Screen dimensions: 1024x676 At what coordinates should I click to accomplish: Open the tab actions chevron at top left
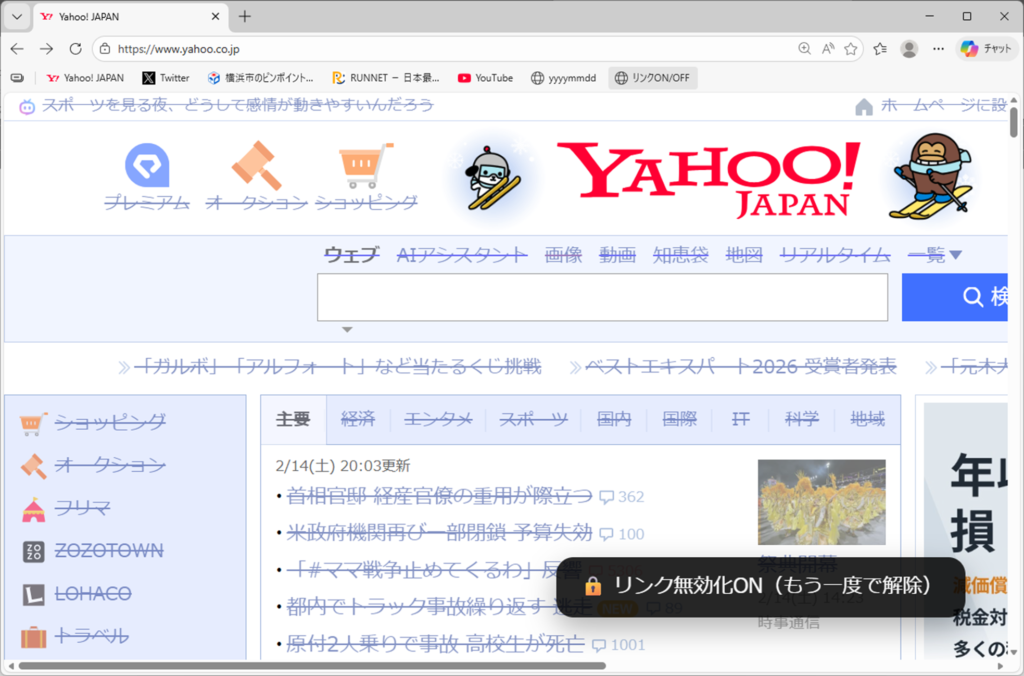click(x=16, y=16)
